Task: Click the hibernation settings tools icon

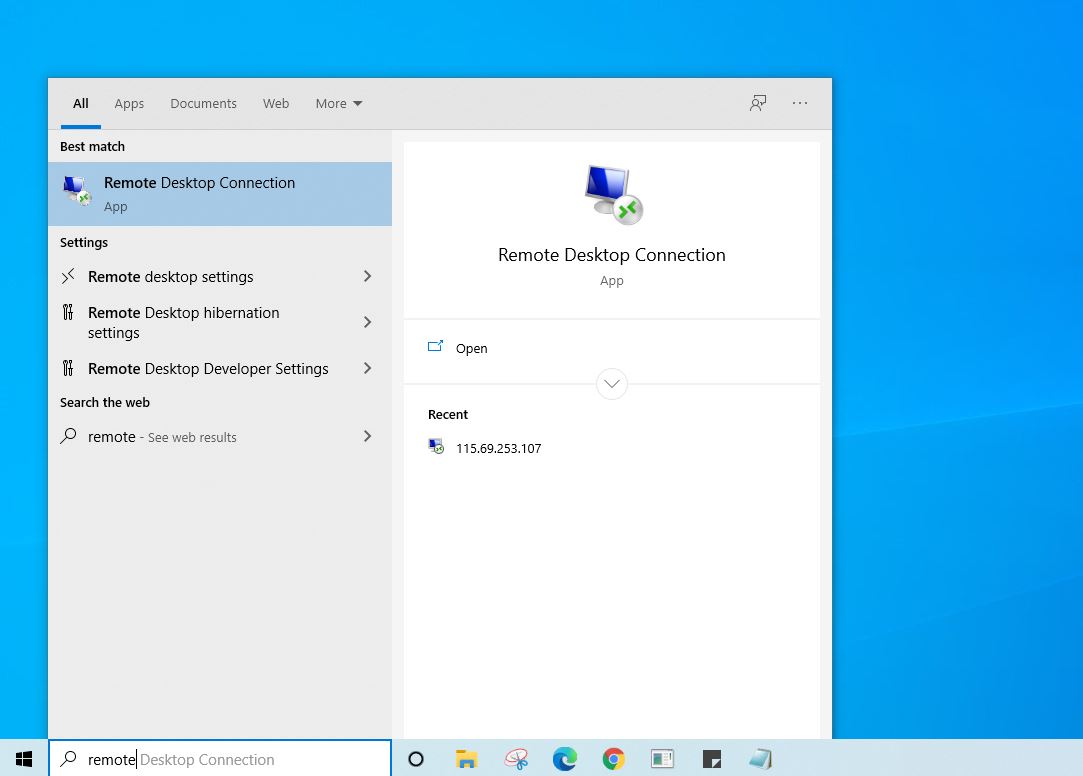Action: click(68, 312)
